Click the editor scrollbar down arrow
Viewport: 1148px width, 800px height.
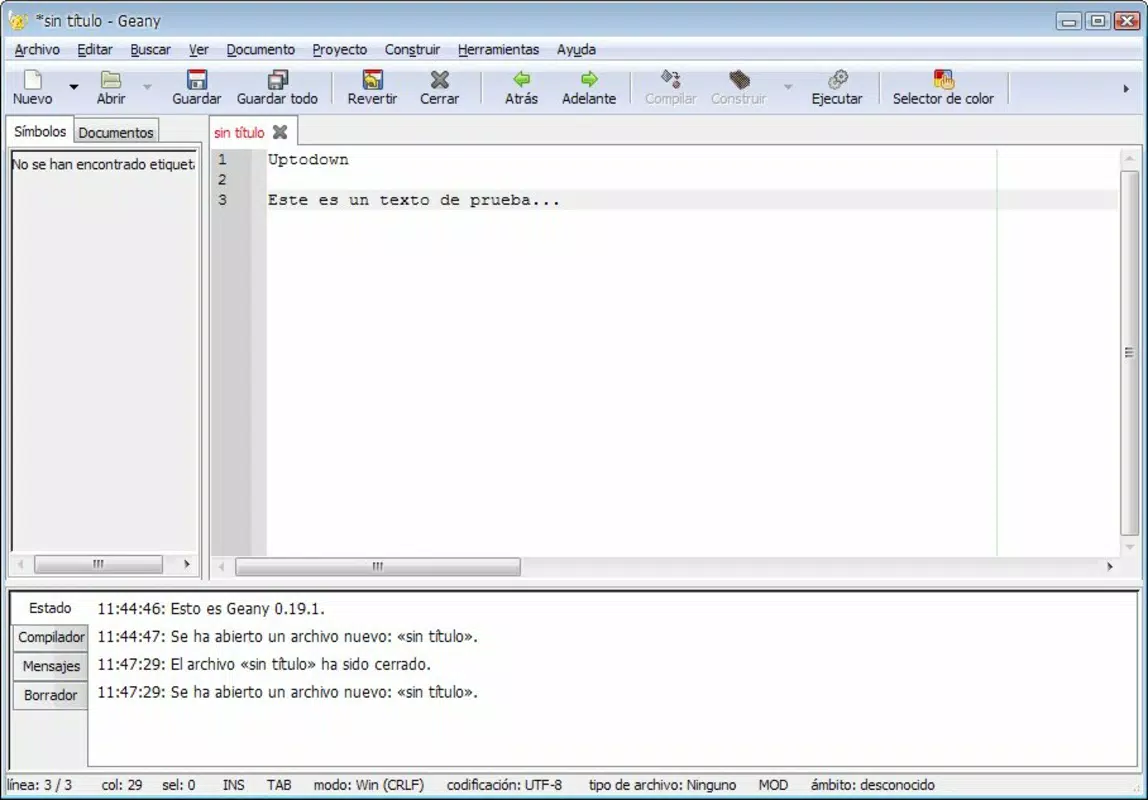(1130, 547)
